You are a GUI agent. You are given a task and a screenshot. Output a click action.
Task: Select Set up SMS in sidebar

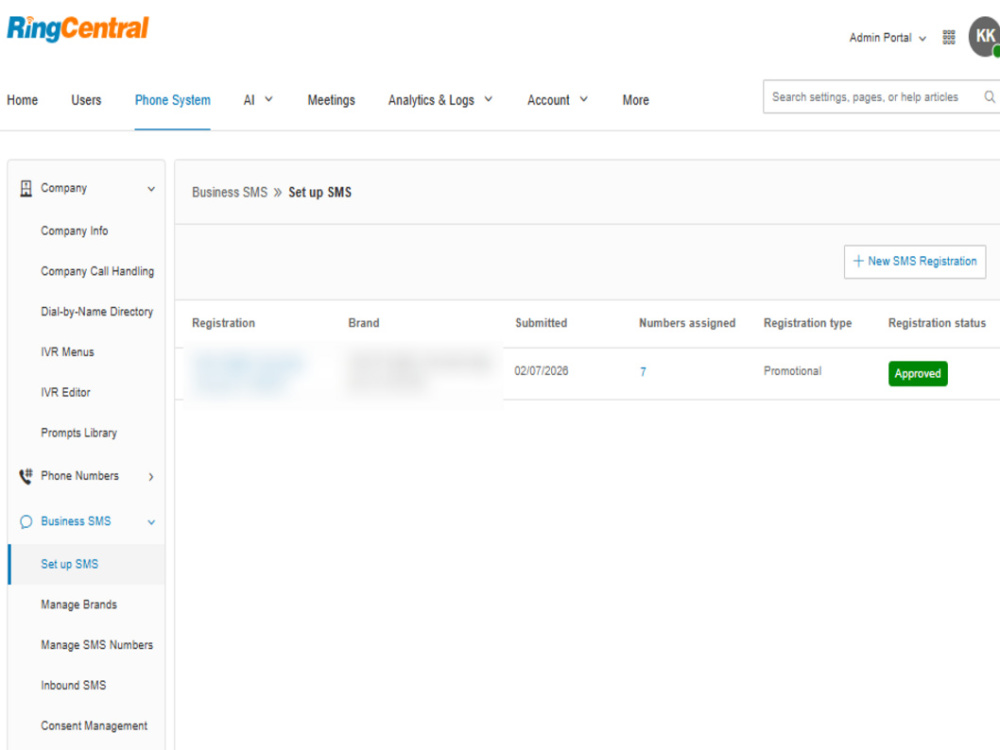(x=87, y=564)
